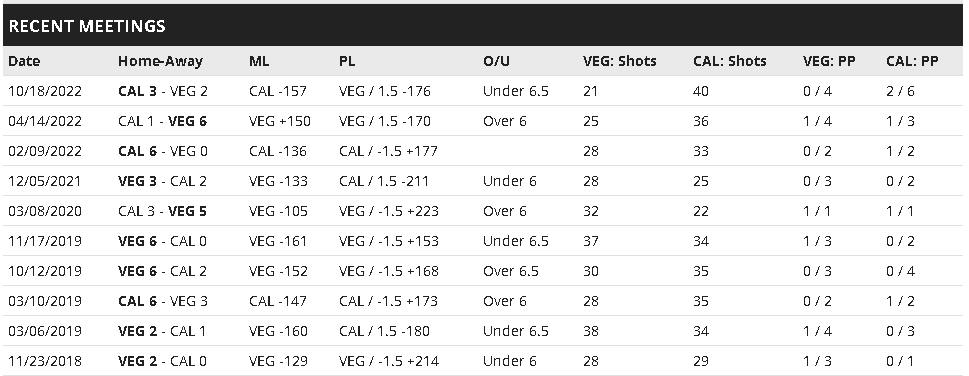Click the CAL -147 moneyline entry
969x376 pixels.
278,301
